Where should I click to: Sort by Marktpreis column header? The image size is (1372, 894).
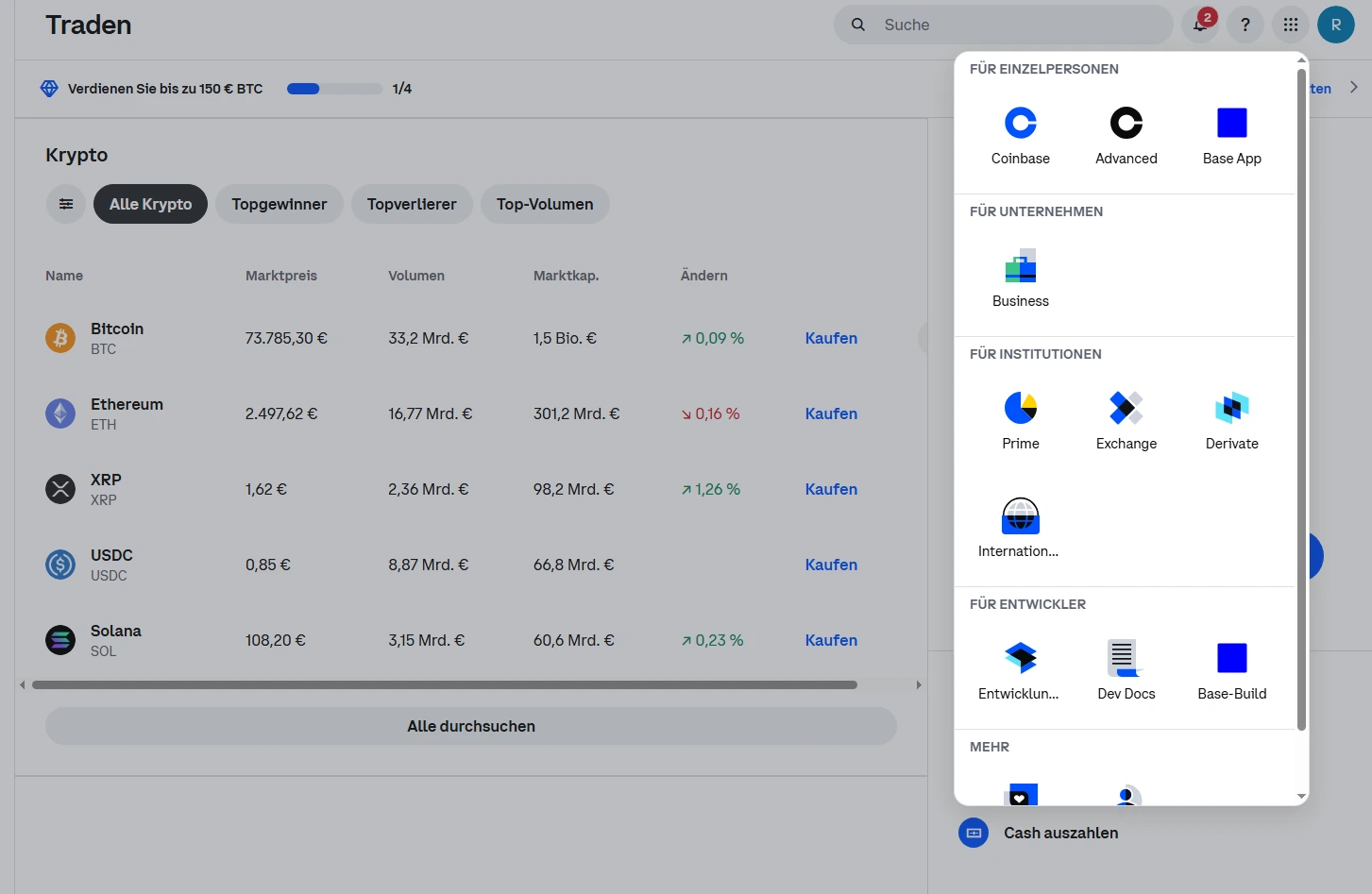[x=281, y=276]
